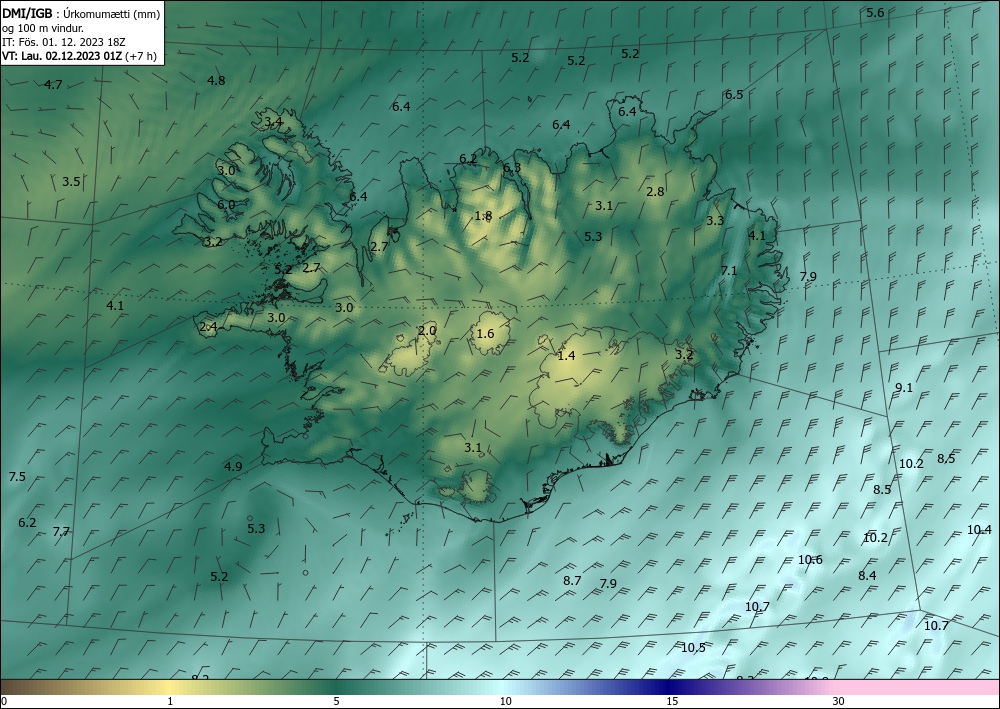Viewport: 1000px width, 709px height.
Task: Click the 2.4 value on the western peninsula
Action: 209,327
